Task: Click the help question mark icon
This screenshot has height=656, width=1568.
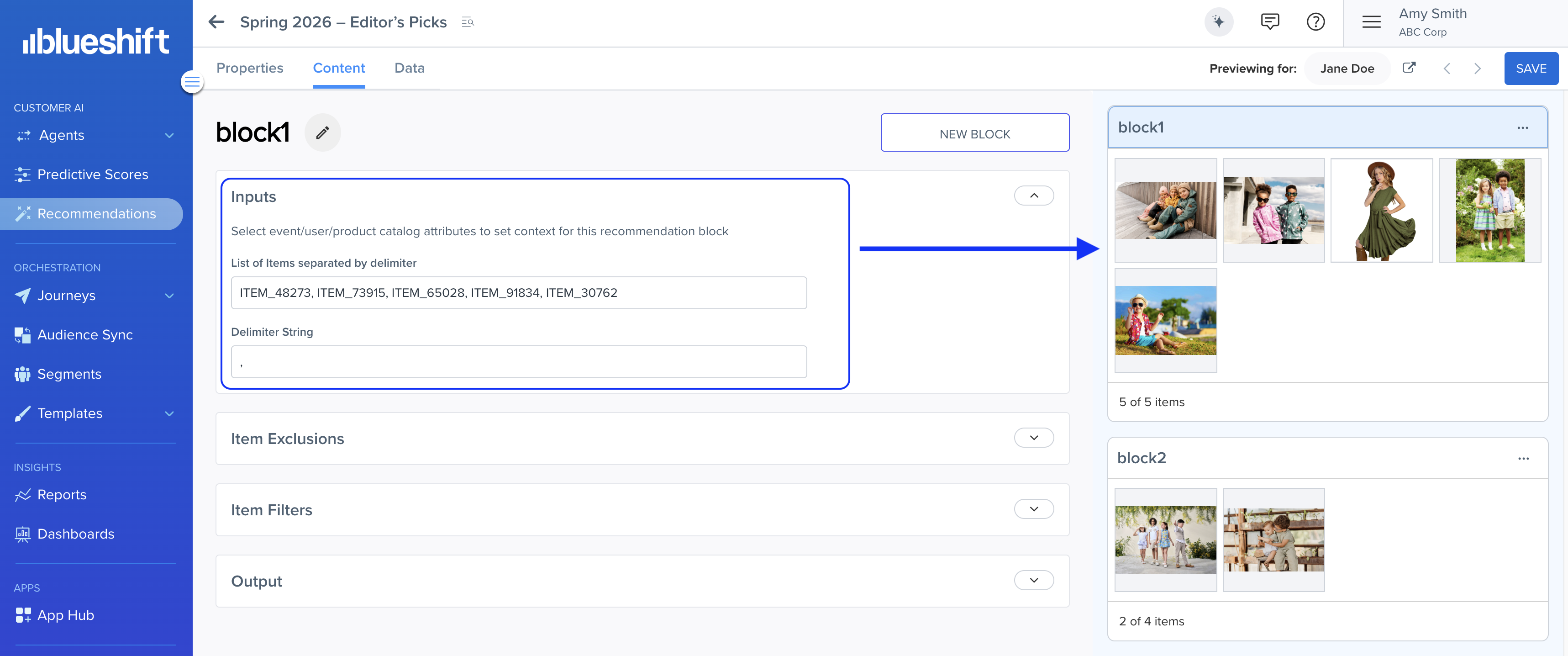Action: pyautogui.click(x=1315, y=22)
